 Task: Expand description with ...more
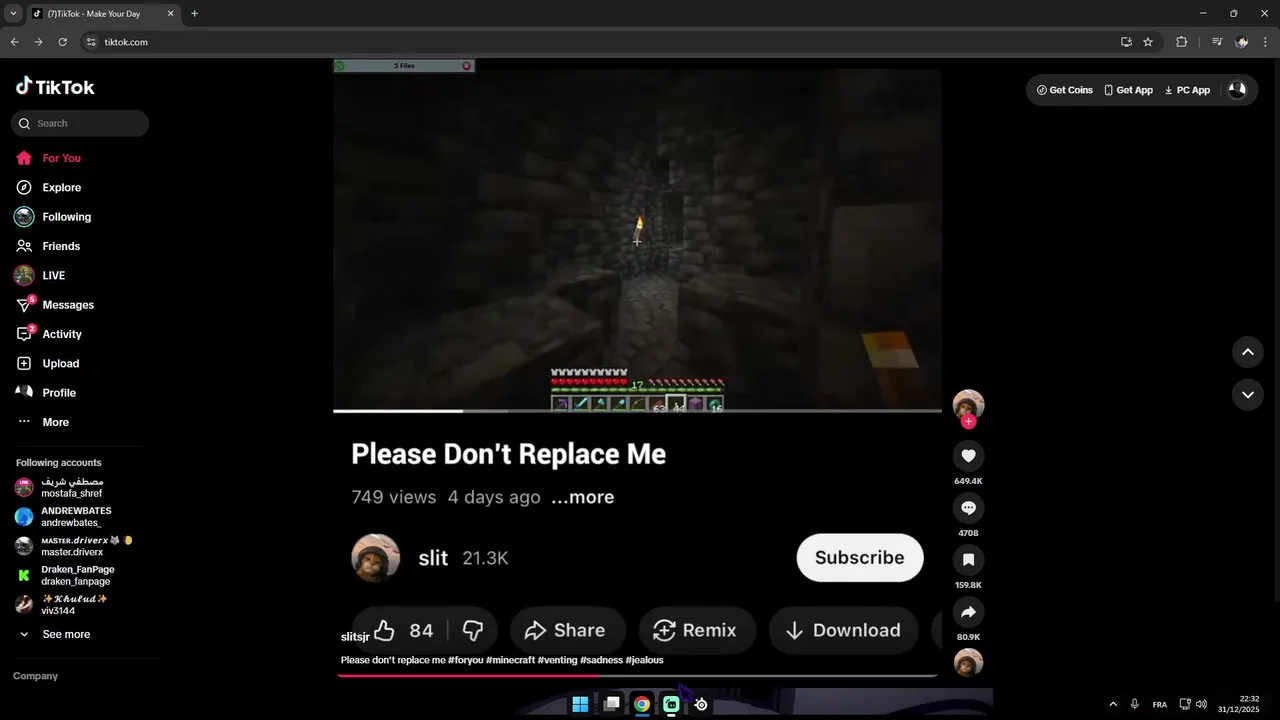coord(583,497)
